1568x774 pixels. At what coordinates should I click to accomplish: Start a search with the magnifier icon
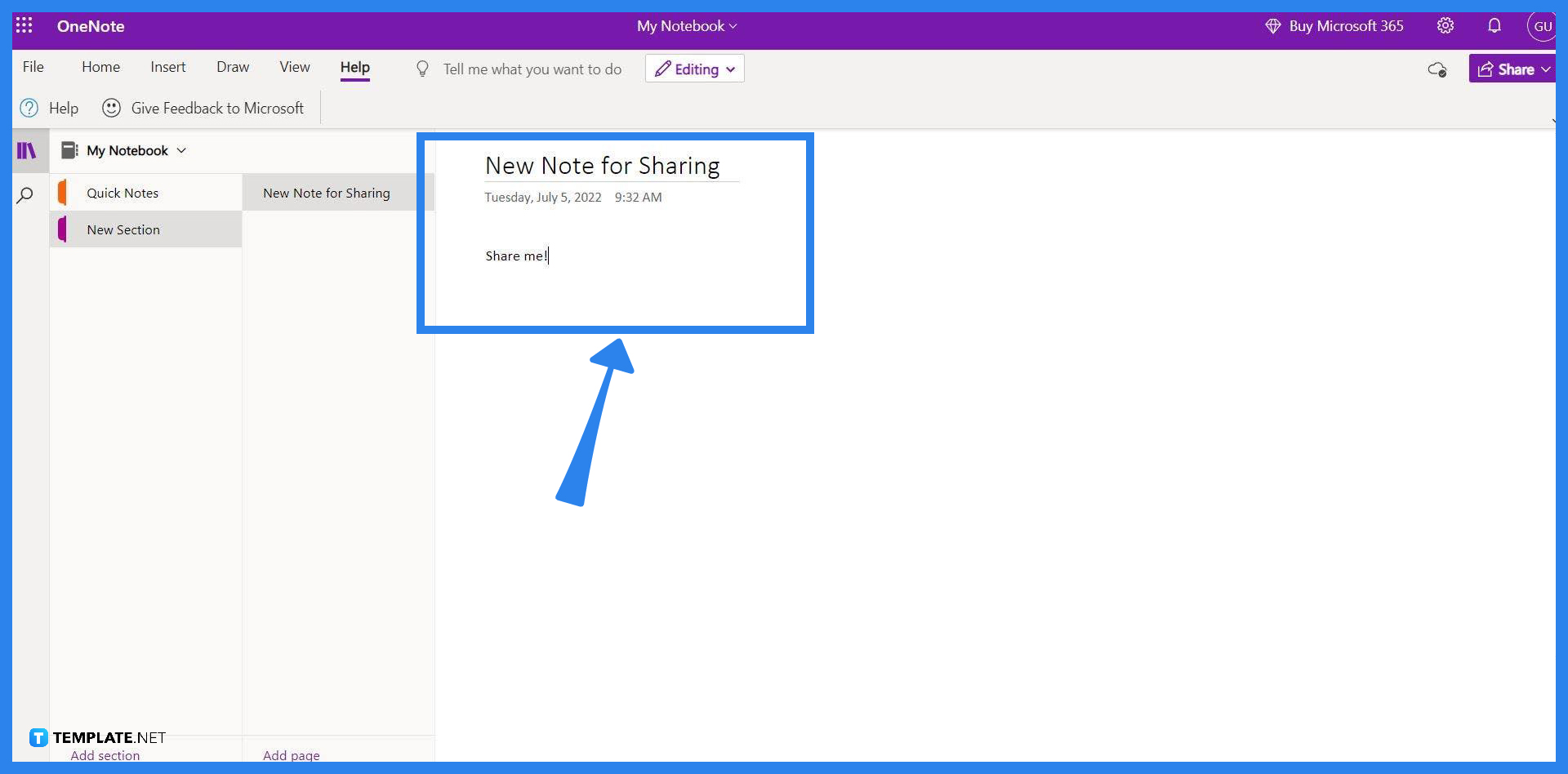[25, 194]
